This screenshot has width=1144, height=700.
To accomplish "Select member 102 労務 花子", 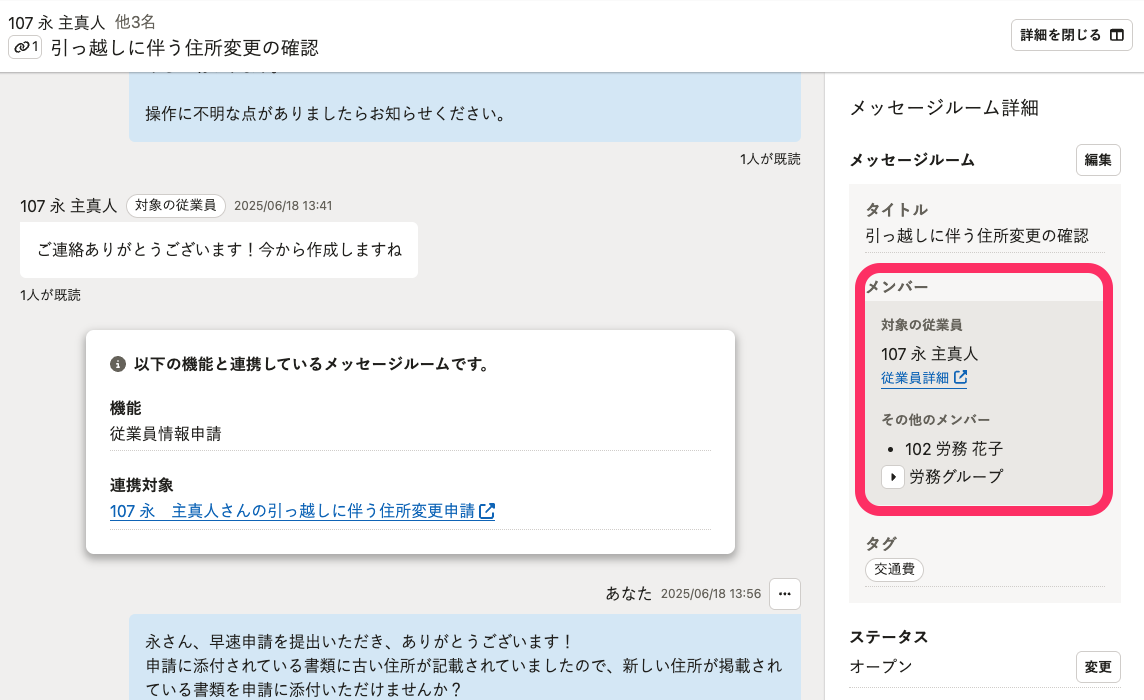I will 953,449.
